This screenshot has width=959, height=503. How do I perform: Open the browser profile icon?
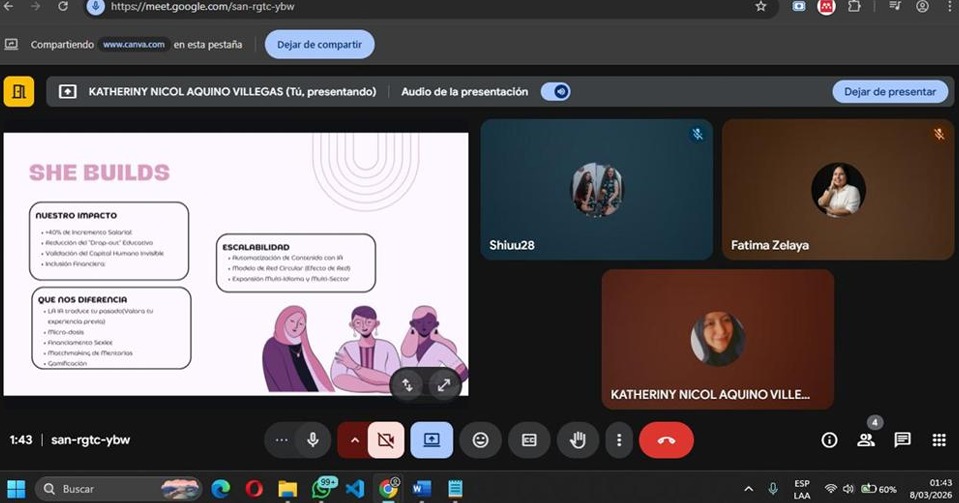click(922, 6)
